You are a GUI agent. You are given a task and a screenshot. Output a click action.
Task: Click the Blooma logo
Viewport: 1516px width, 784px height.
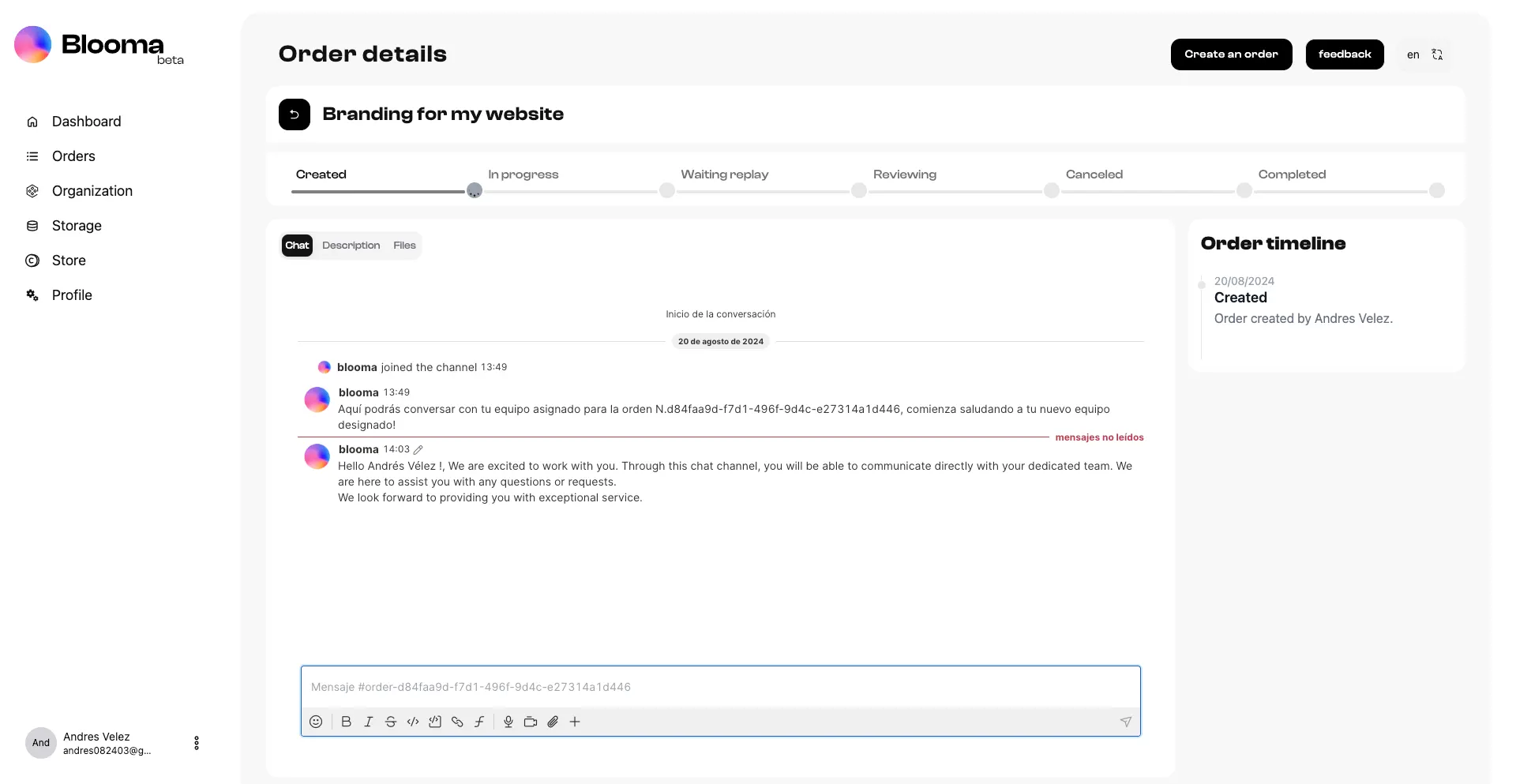pyautogui.click(x=99, y=45)
